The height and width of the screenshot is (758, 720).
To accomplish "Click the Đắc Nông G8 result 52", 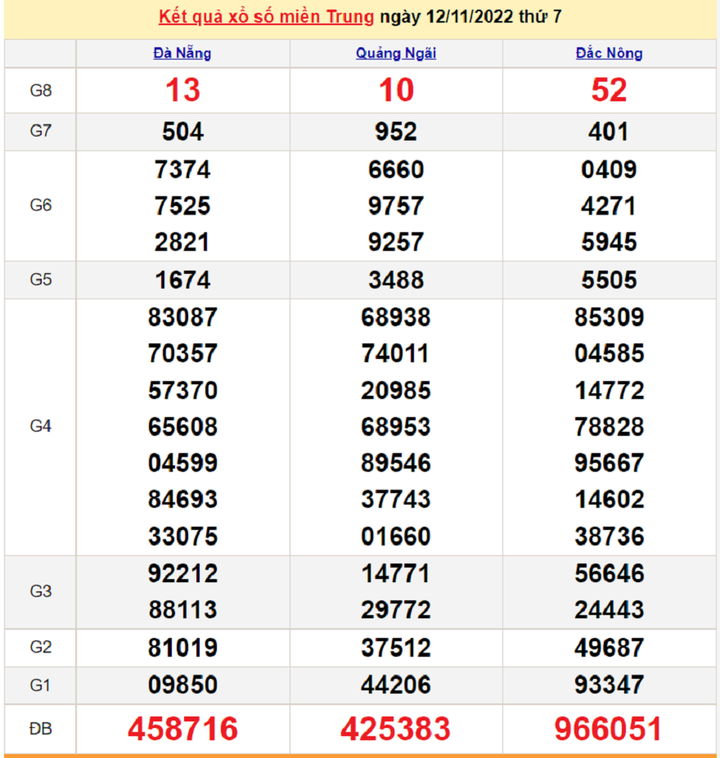I will tap(609, 90).
